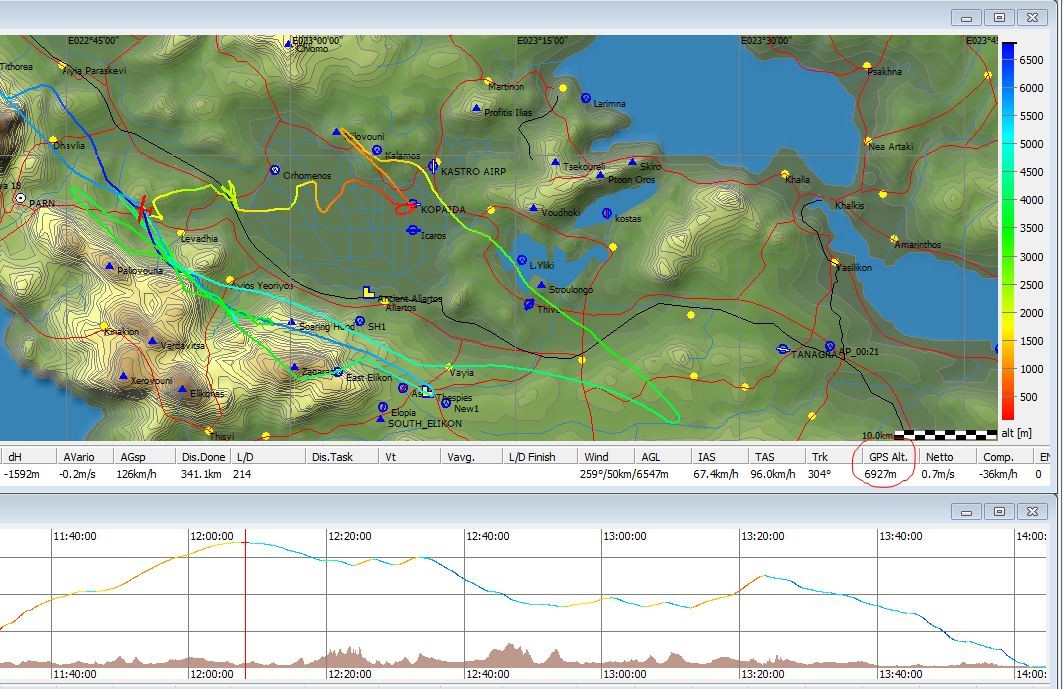Select the AP_00:21 waypoint marker

pos(830,347)
